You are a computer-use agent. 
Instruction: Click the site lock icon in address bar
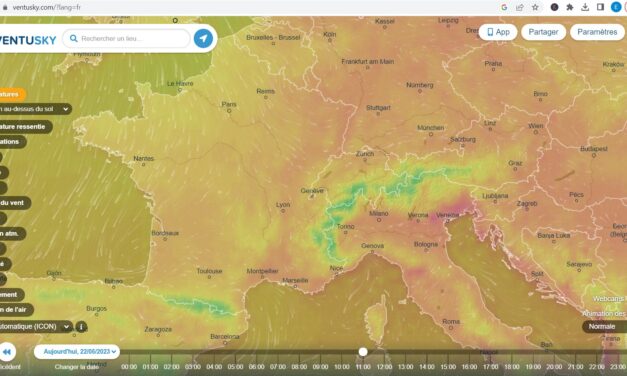click(x=5, y=7)
